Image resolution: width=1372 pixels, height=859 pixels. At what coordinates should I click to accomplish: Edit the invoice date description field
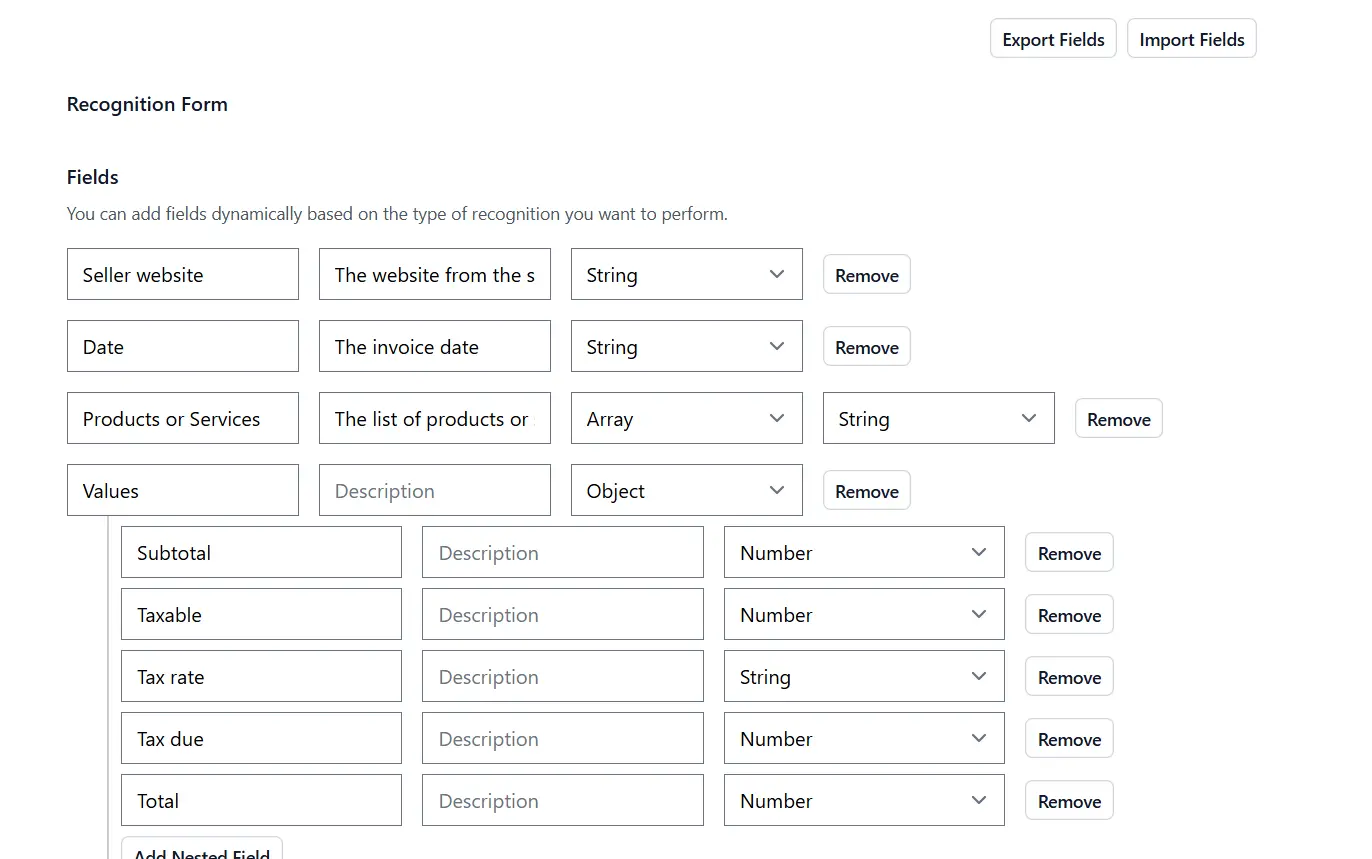434,346
